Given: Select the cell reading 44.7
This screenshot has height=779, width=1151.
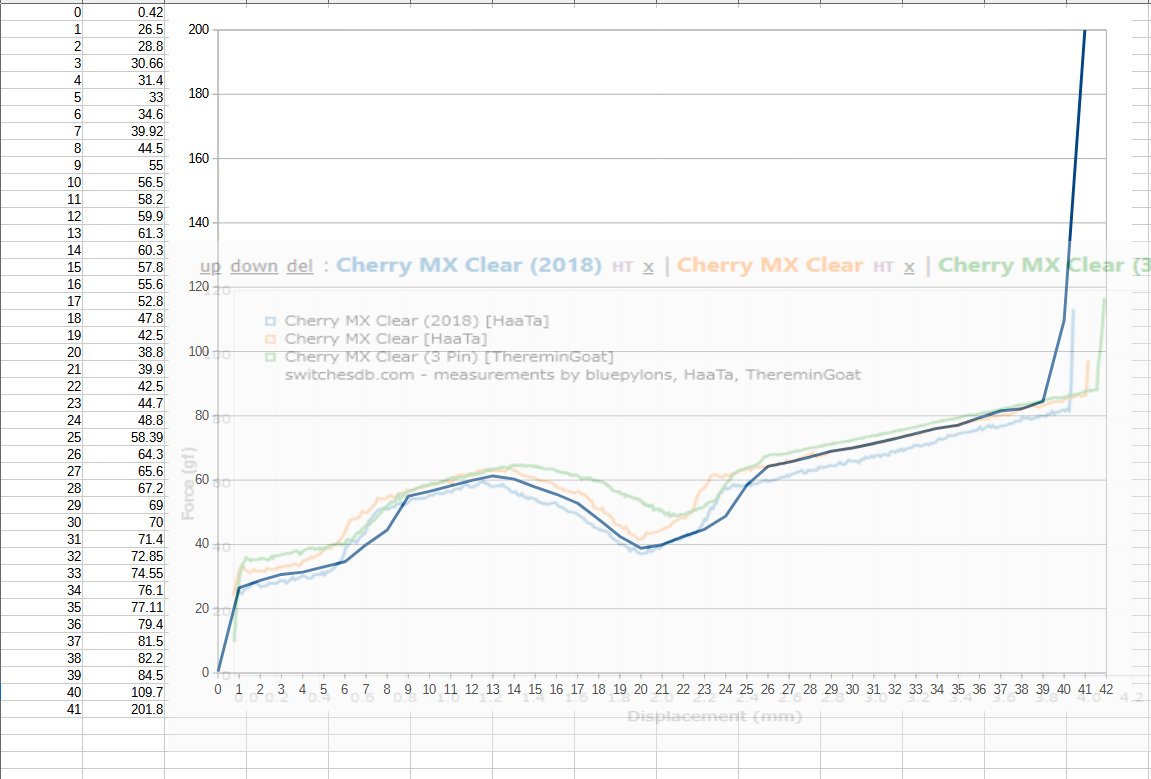Looking at the screenshot, I should coord(124,403).
